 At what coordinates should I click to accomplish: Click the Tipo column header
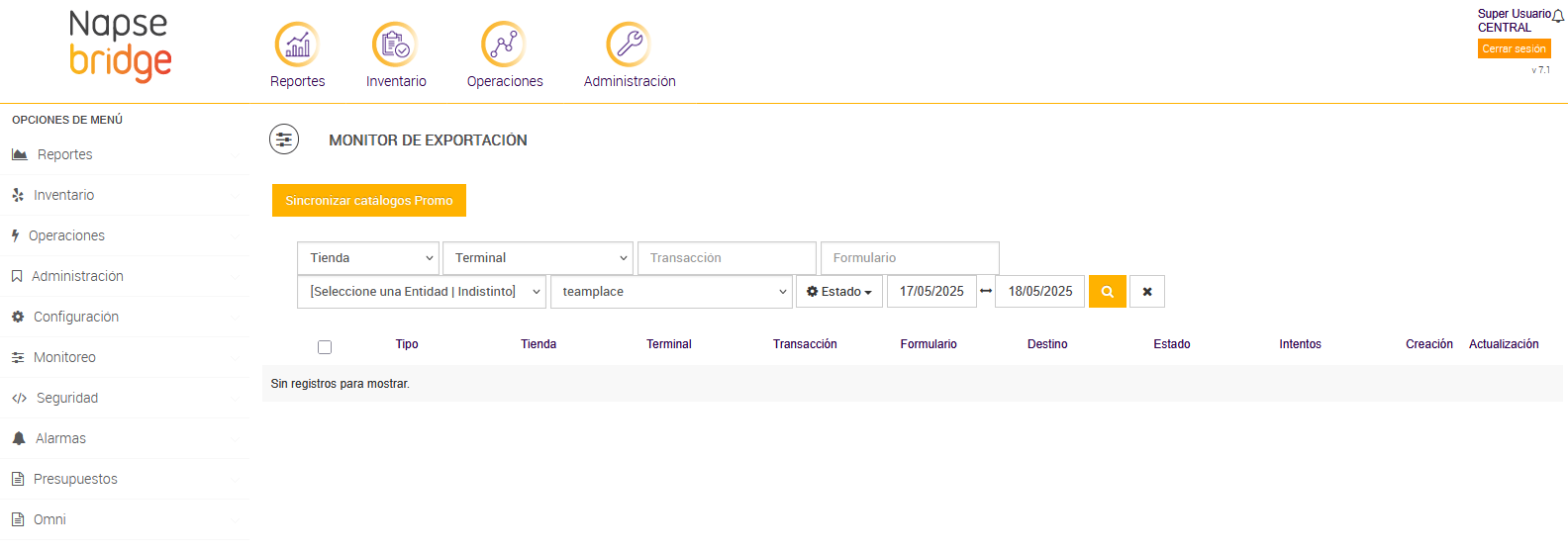(x=407, y=344)
